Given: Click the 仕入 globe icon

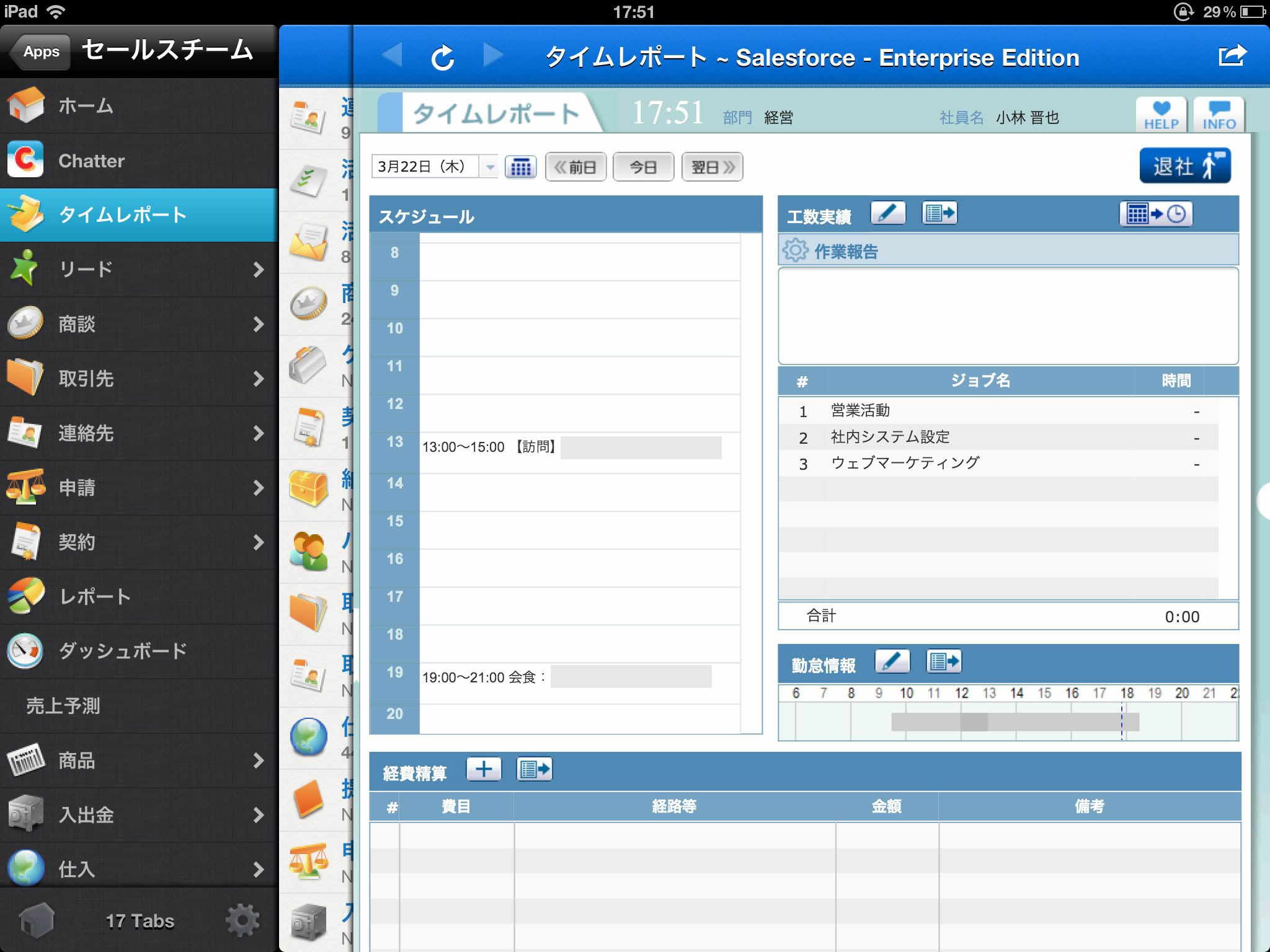Looking at the screenshot, I should pos(25,868).
